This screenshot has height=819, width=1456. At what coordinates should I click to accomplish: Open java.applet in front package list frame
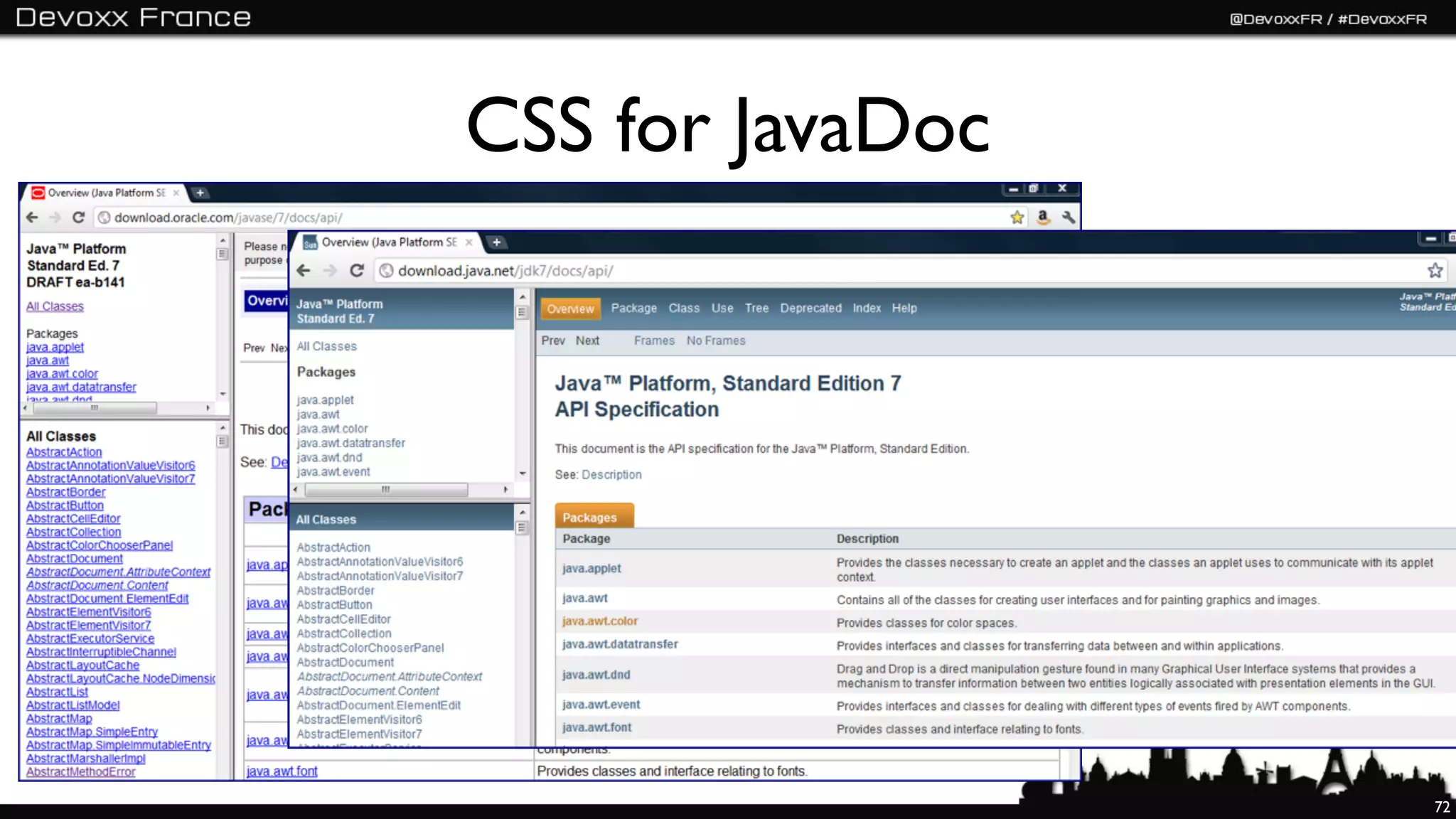pyautogui.click(x=325, y=400)
